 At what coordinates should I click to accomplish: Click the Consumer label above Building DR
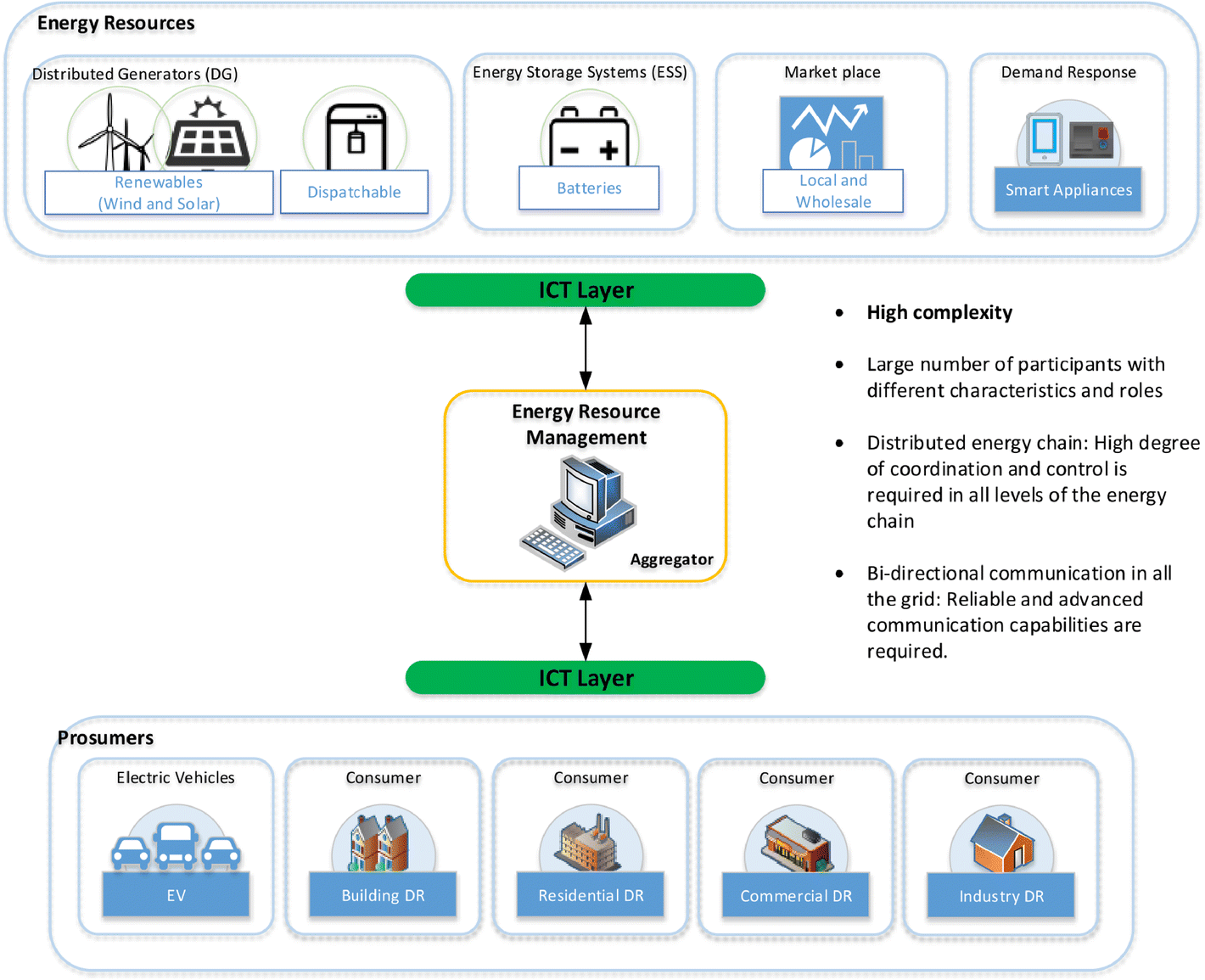tap(383, 777)
